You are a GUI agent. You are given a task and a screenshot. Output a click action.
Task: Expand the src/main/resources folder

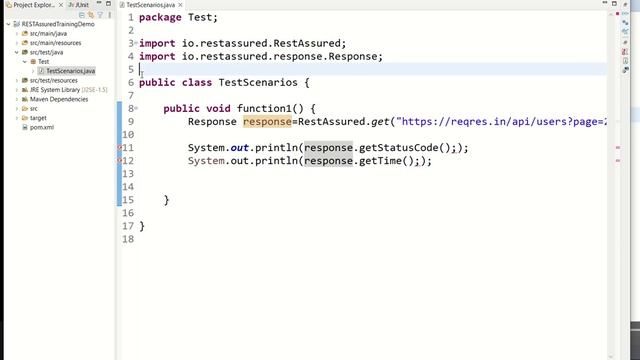click(x=17, y=43)
